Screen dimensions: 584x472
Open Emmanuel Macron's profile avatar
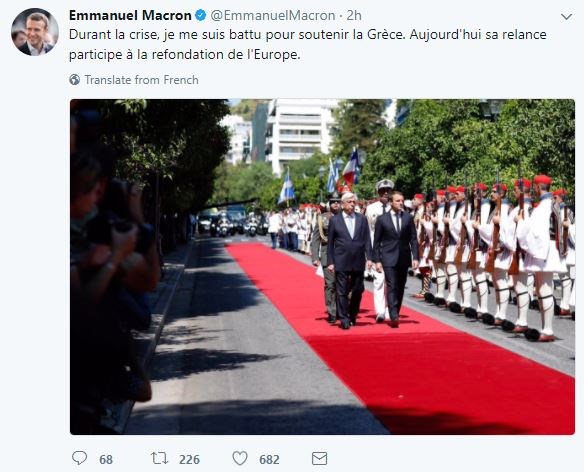point(35,32)
